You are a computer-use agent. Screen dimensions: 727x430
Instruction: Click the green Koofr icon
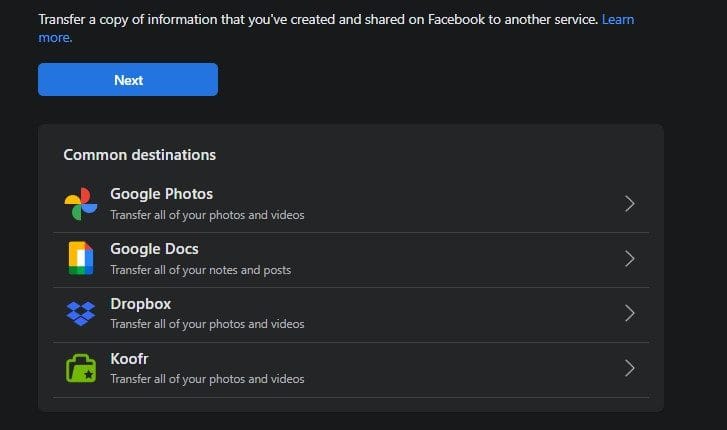(x=80, y=368)
